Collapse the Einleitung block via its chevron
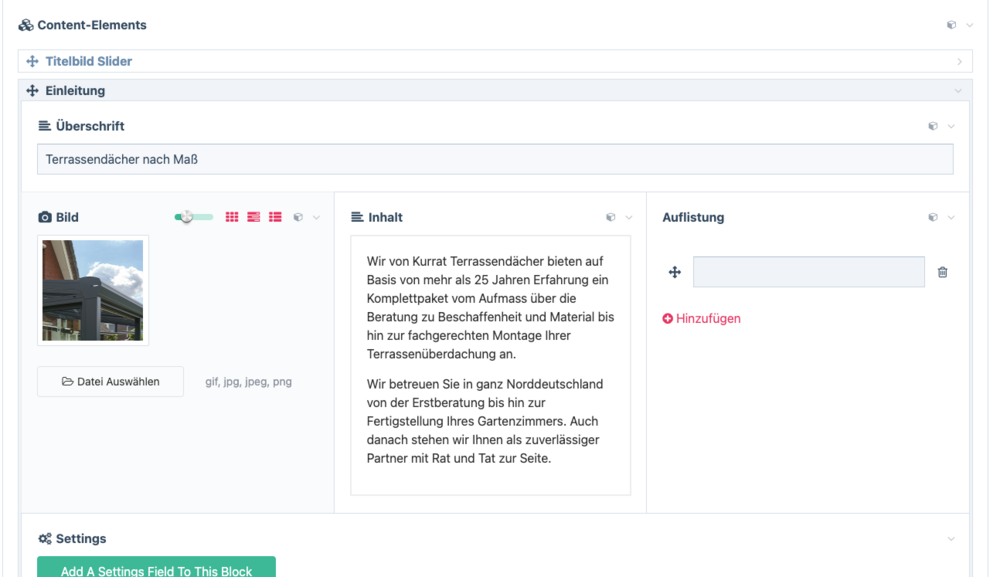The height and width of the screenshot is (577, 1000). point(958,91)
